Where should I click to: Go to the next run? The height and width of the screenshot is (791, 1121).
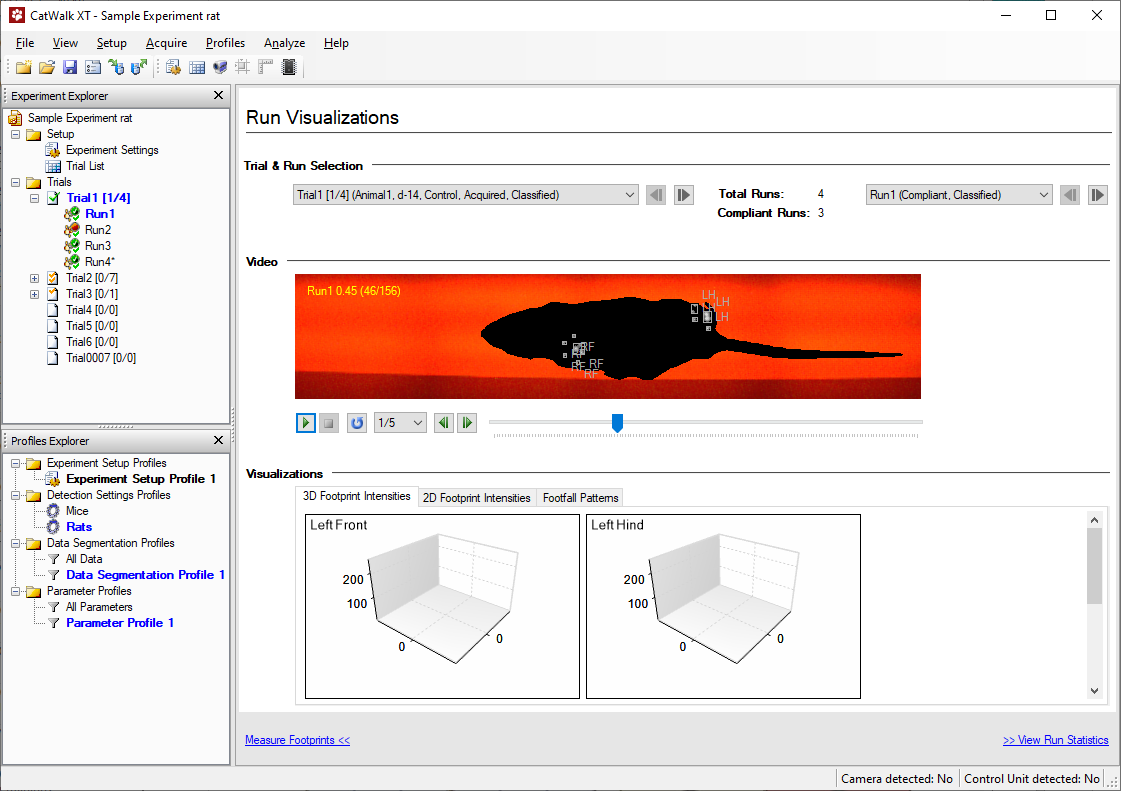pos(1097,195)
